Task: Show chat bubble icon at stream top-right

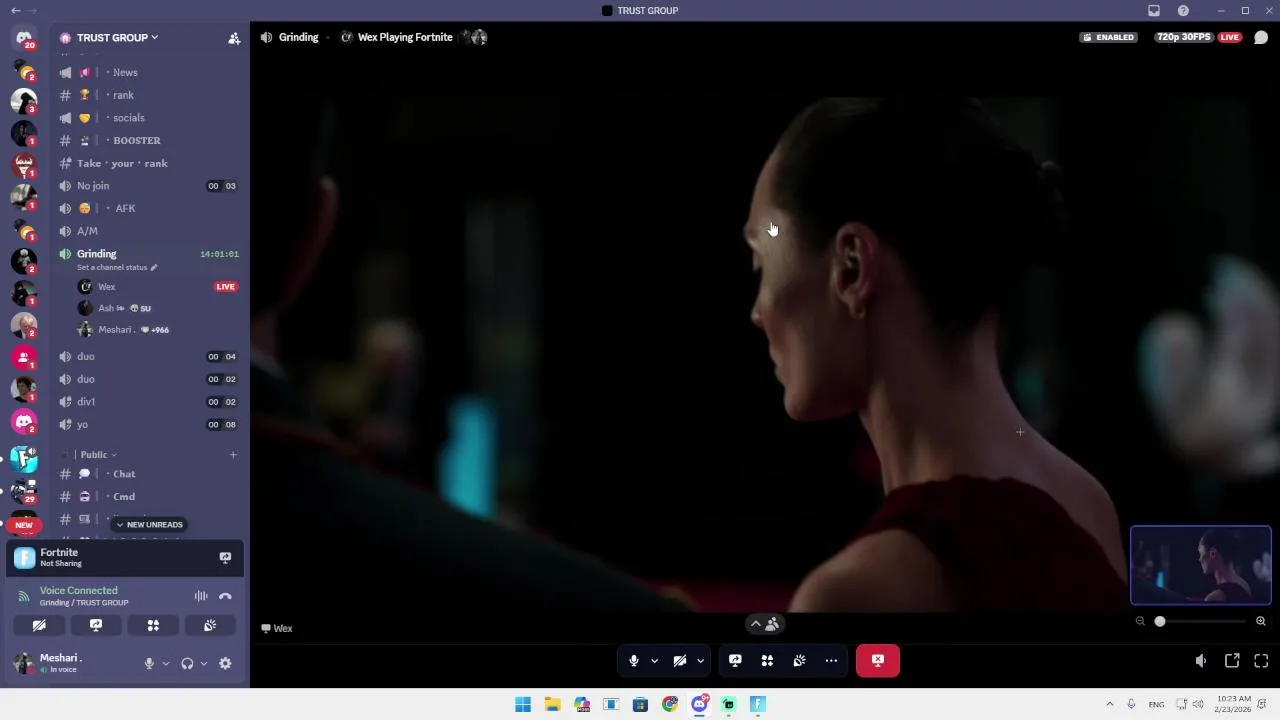Action: pos(1261,37)
